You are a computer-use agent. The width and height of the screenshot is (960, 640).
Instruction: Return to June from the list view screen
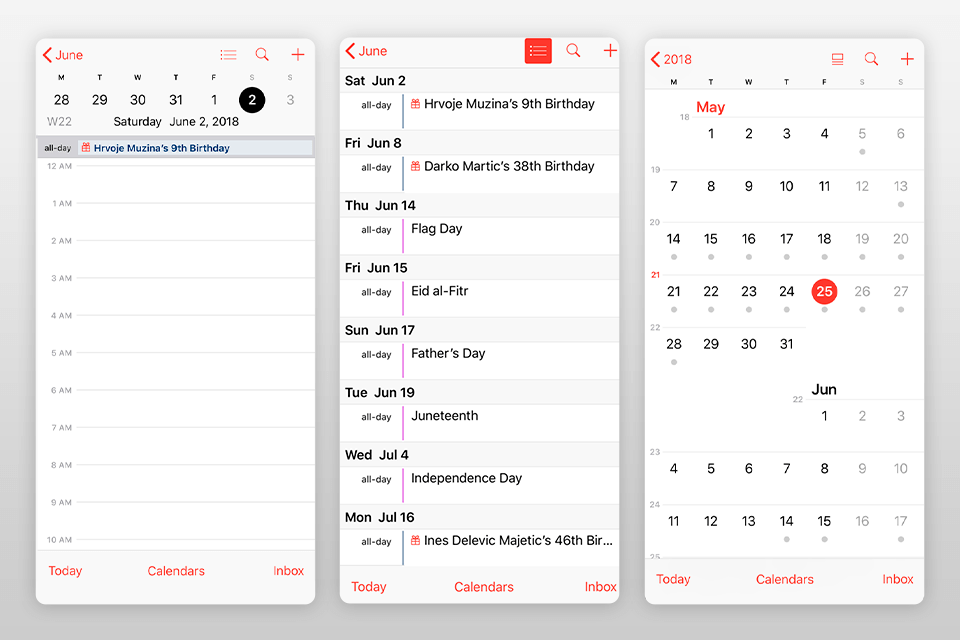(x=365, y=51)
